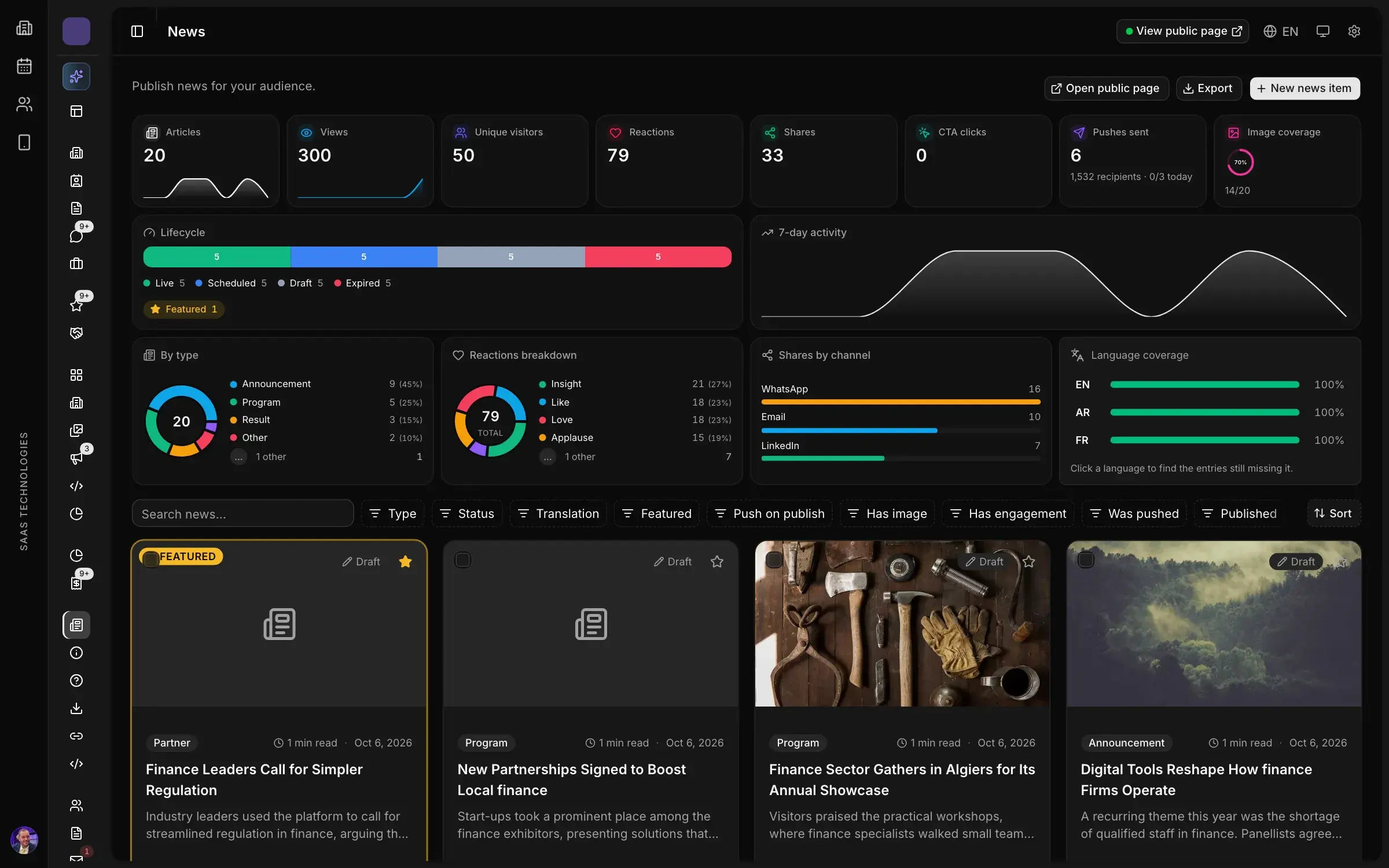
Task: Open the user avatar in the bottom-left corner
Action: (x=24, y=840)
